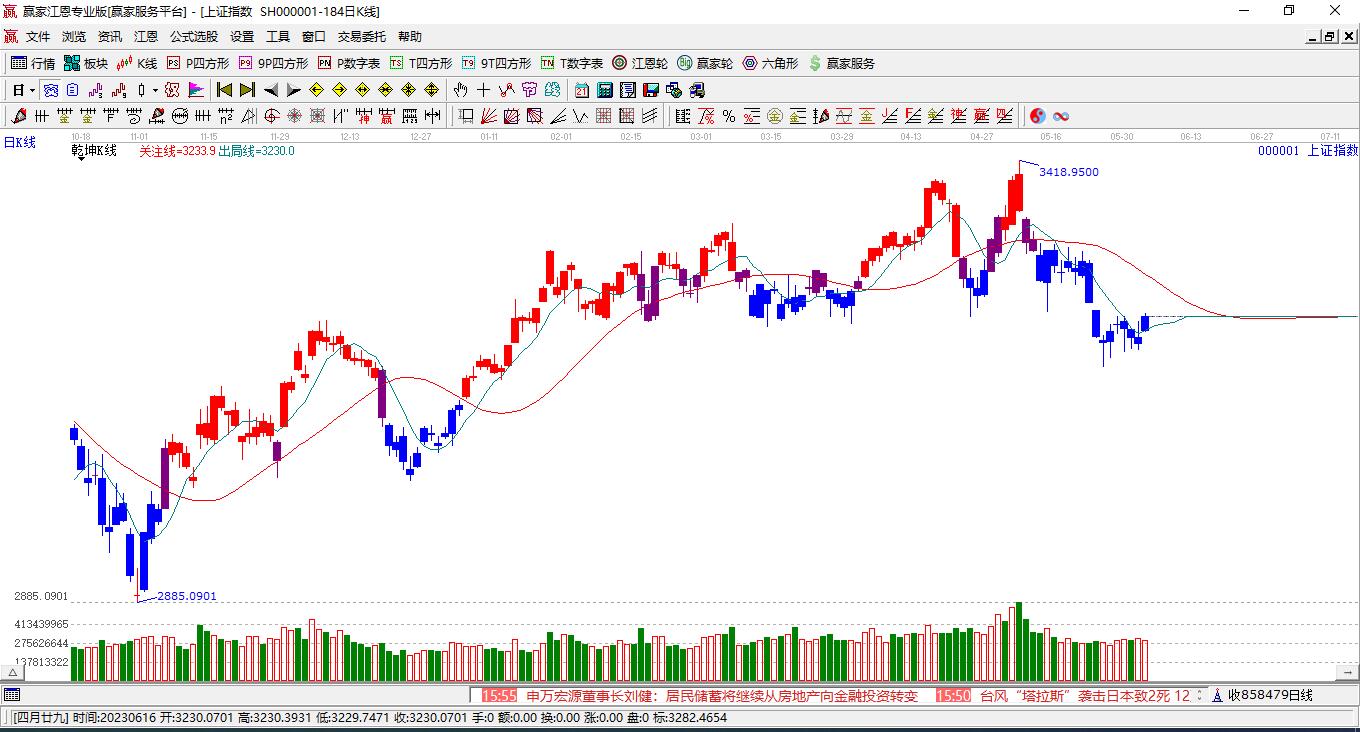Click the yin-yang taiji icon
This screenshot has height=732, width=1360.
1037,116
